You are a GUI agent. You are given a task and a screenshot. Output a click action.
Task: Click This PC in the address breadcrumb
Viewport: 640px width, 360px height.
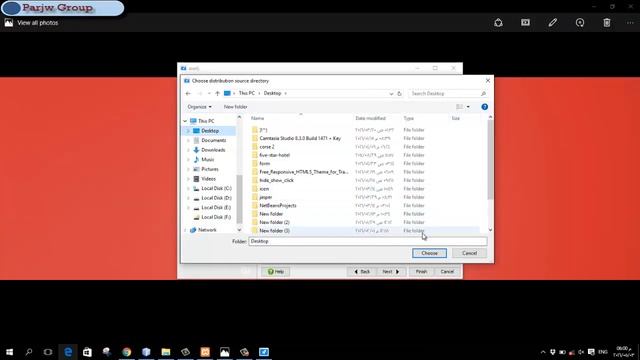point(247,93)
